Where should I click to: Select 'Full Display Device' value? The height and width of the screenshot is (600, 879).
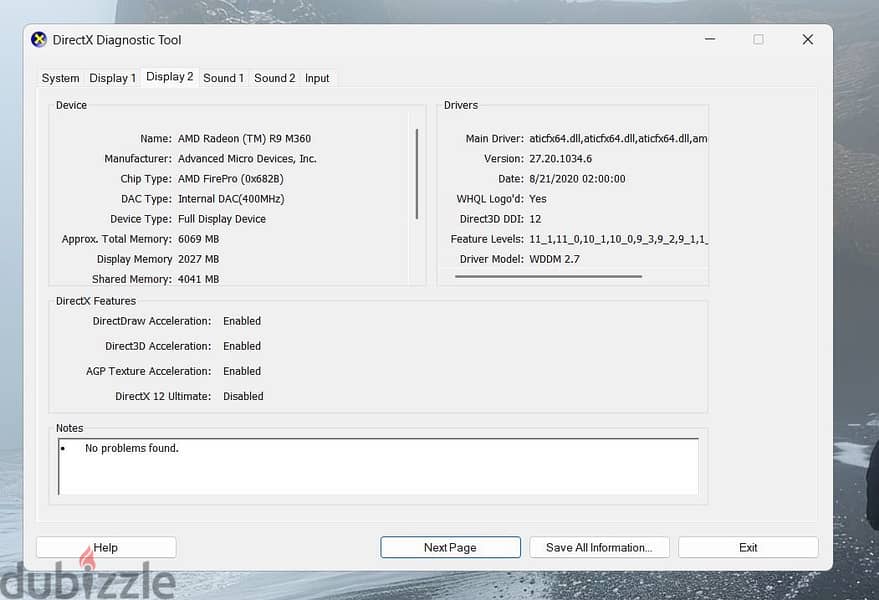point(221,219)
